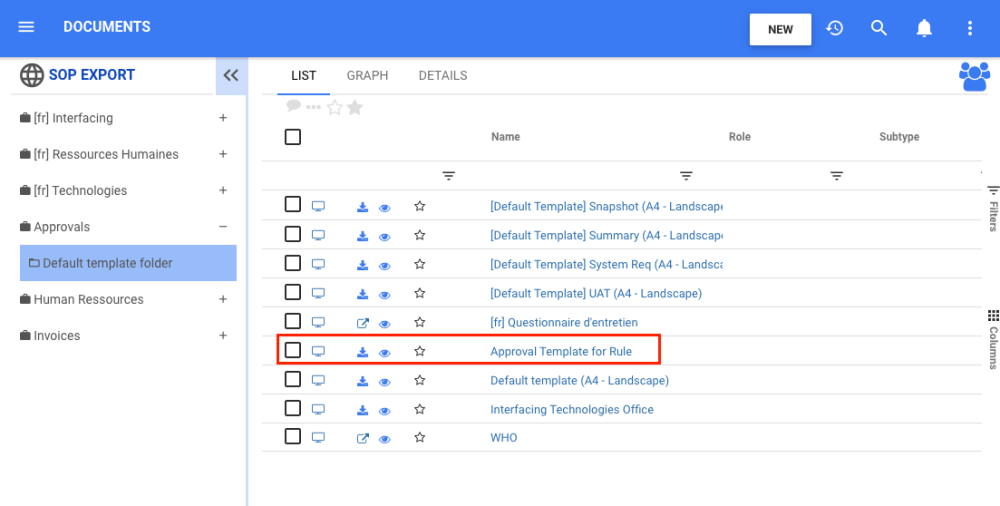
Task: Open the hamburger navigation menu
Action: pyautogui.click(x=26, y=27)
